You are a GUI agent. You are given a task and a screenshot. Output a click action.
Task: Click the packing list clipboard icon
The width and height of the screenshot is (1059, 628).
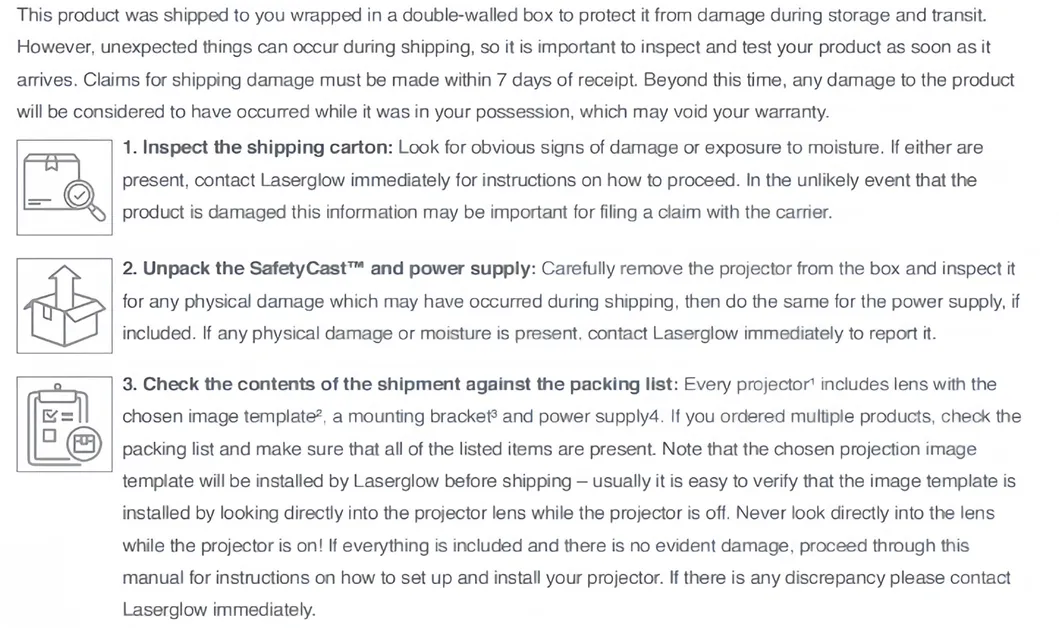(64, 424)
